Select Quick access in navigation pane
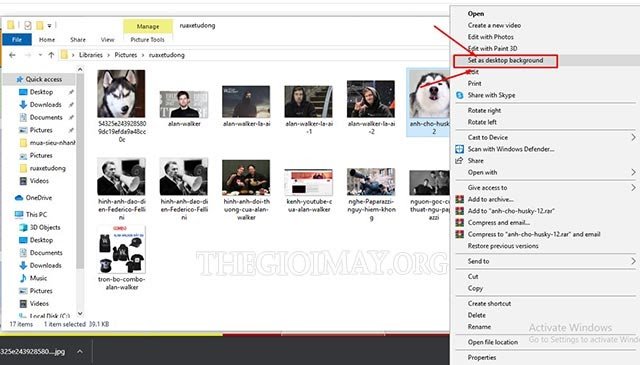The width and height of the screenshot is (640, 365). tap(44, 79)
